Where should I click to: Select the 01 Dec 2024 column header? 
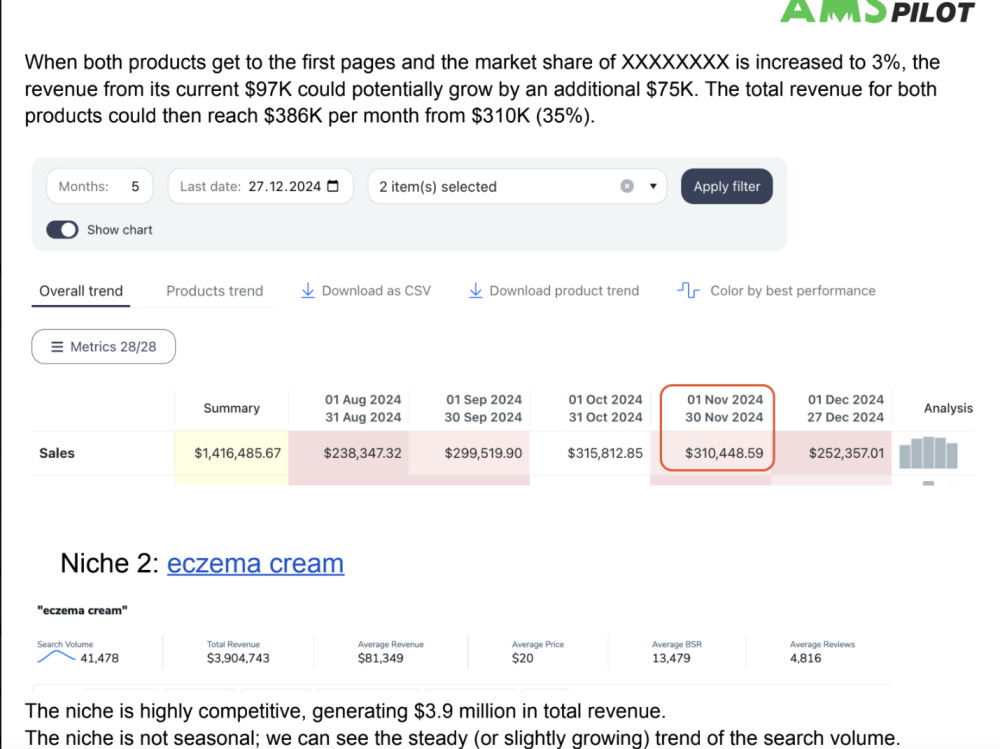(x=846, y=408)
